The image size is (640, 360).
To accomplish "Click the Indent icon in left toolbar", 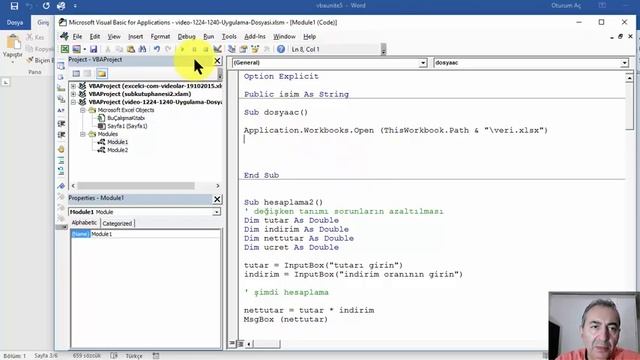I will click(x=61, y=123).
